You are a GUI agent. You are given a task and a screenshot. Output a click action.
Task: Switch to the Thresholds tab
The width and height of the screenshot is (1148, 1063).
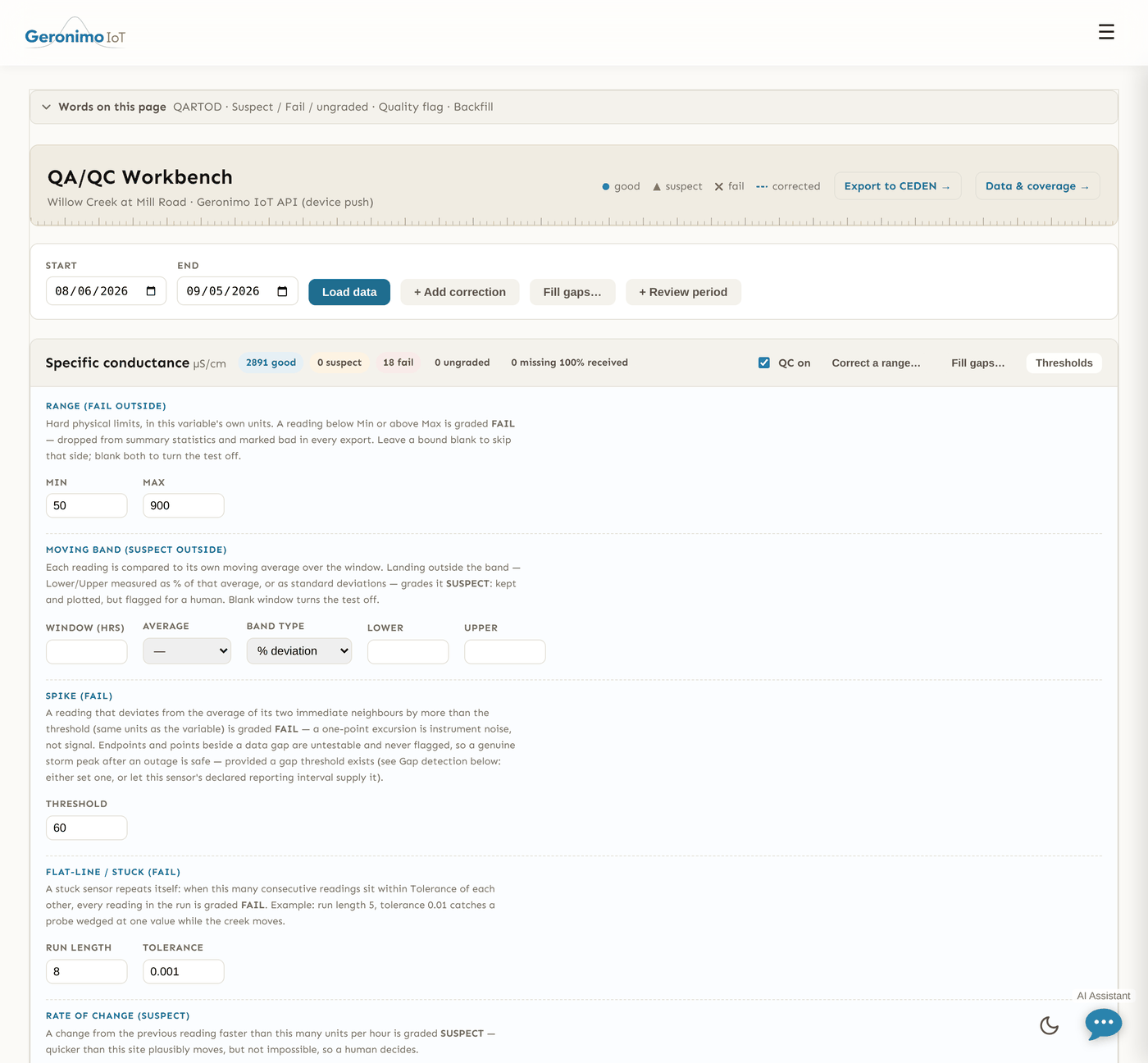1064,363
